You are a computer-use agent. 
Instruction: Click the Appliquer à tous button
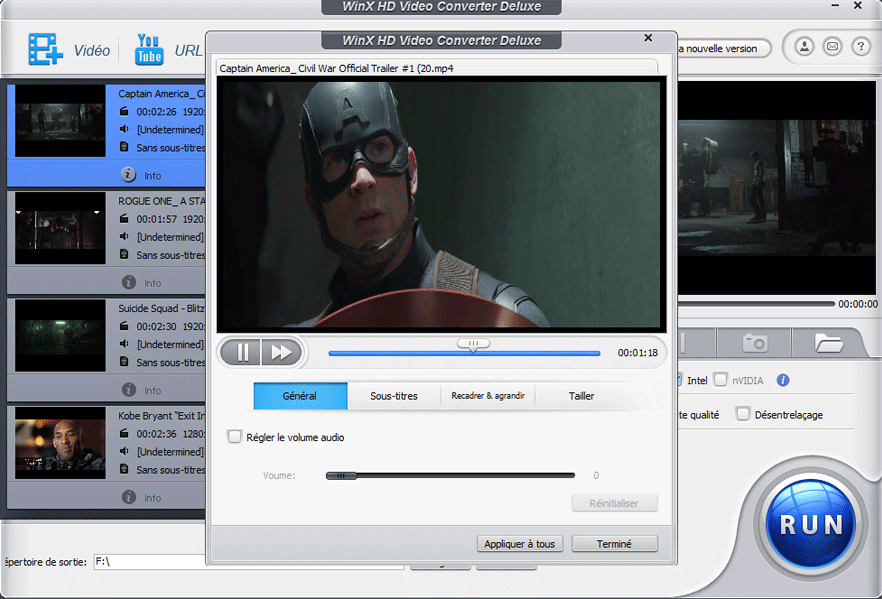520,544
